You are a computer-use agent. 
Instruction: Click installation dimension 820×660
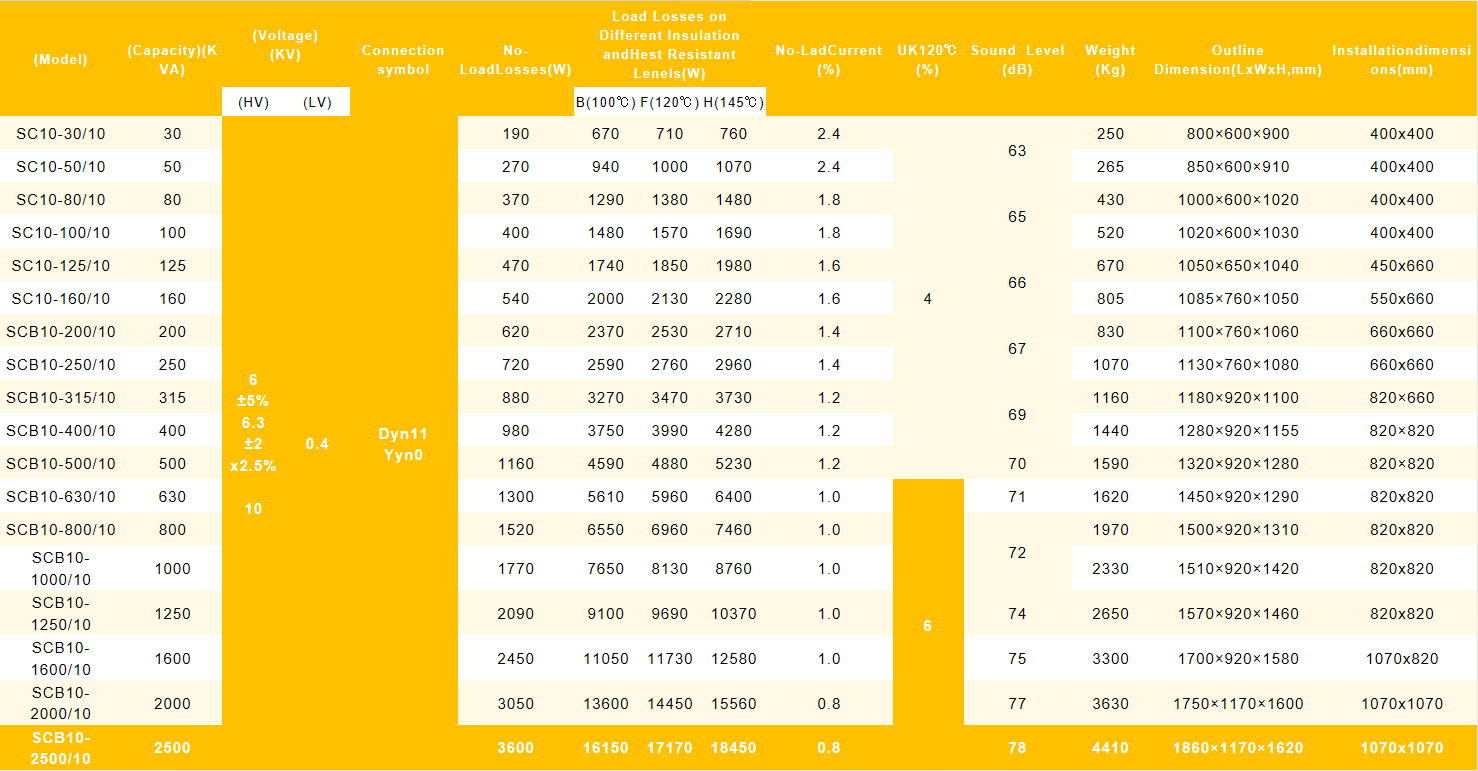pyautogui.click(x=1402, y=398)
